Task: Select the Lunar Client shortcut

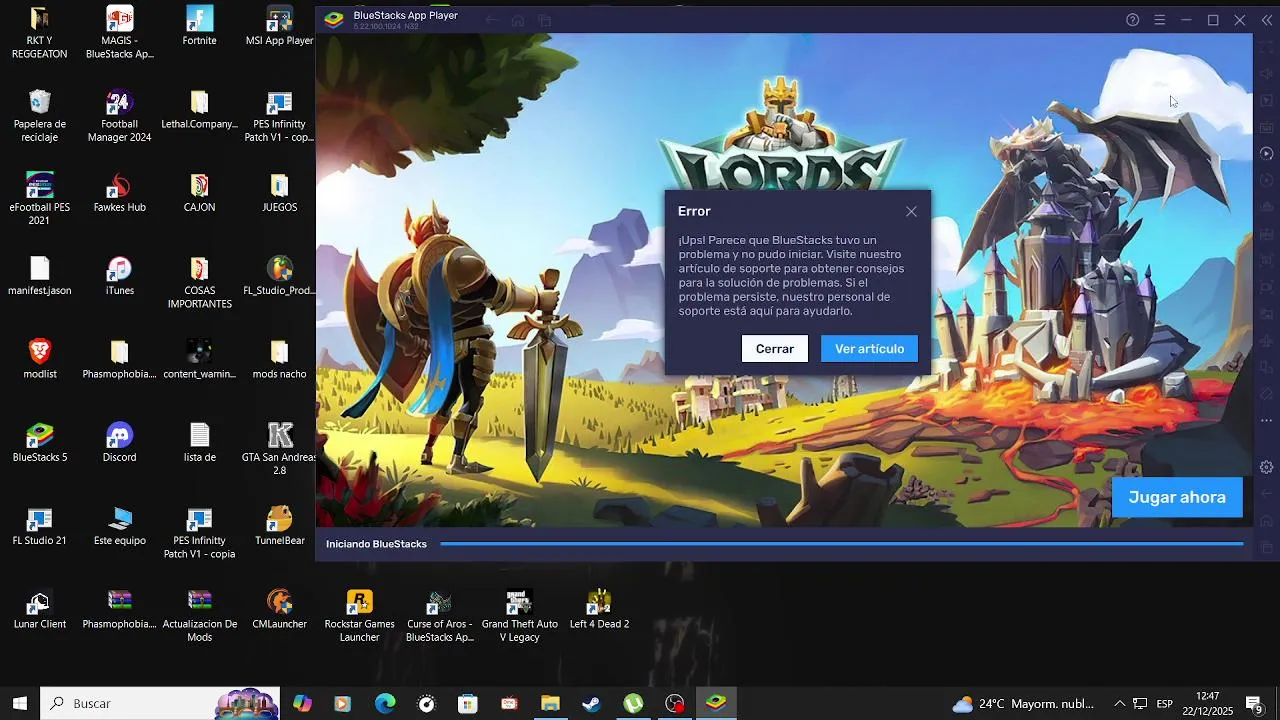Action: 40,608
